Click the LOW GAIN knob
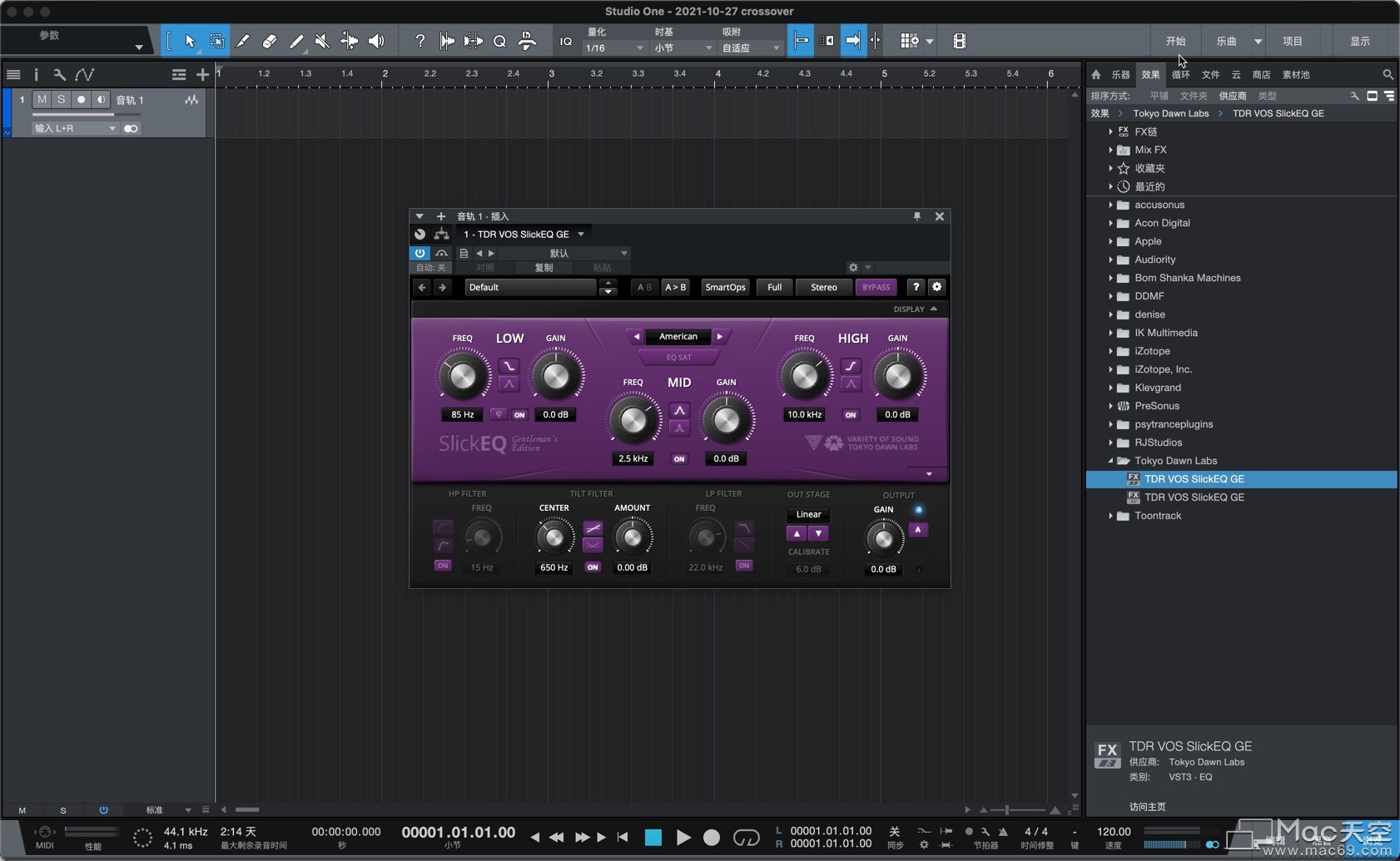 click(x=556, y=376)
